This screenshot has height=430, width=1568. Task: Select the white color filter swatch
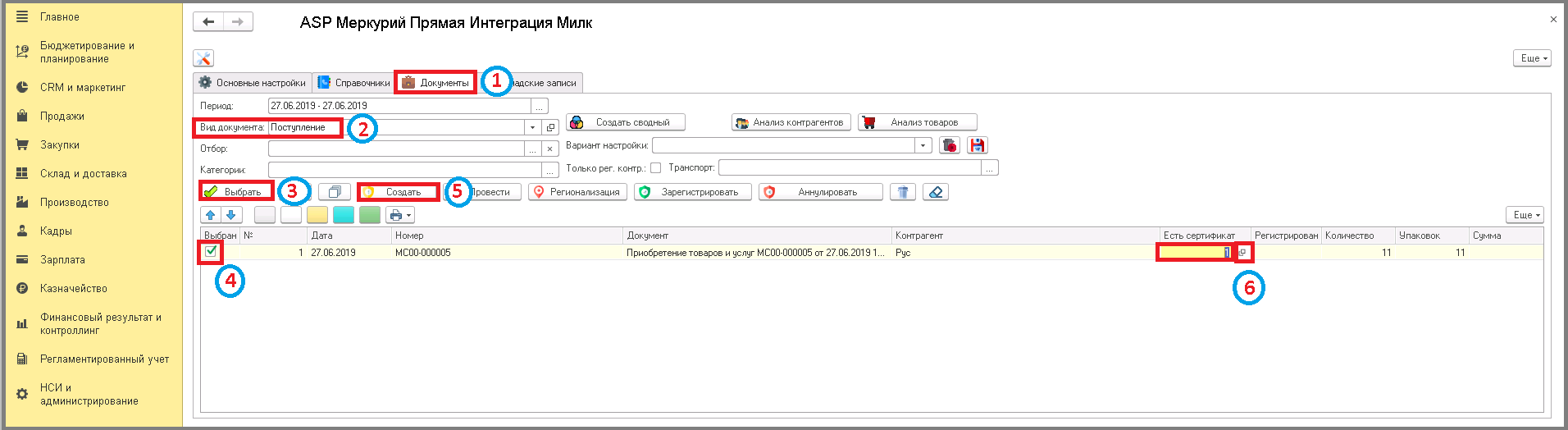[291, 215]
